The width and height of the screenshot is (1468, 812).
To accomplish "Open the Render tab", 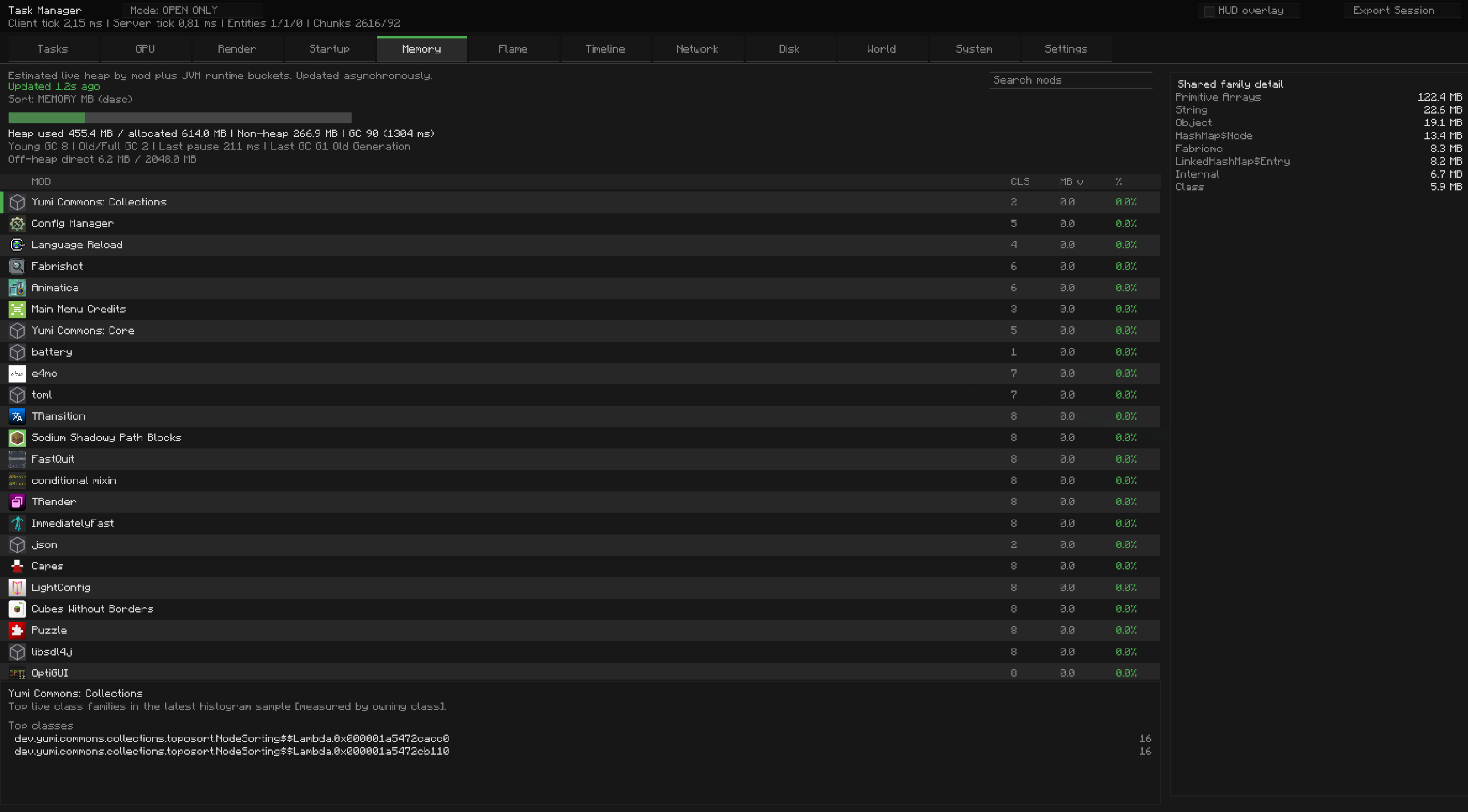I will point(237,49).
